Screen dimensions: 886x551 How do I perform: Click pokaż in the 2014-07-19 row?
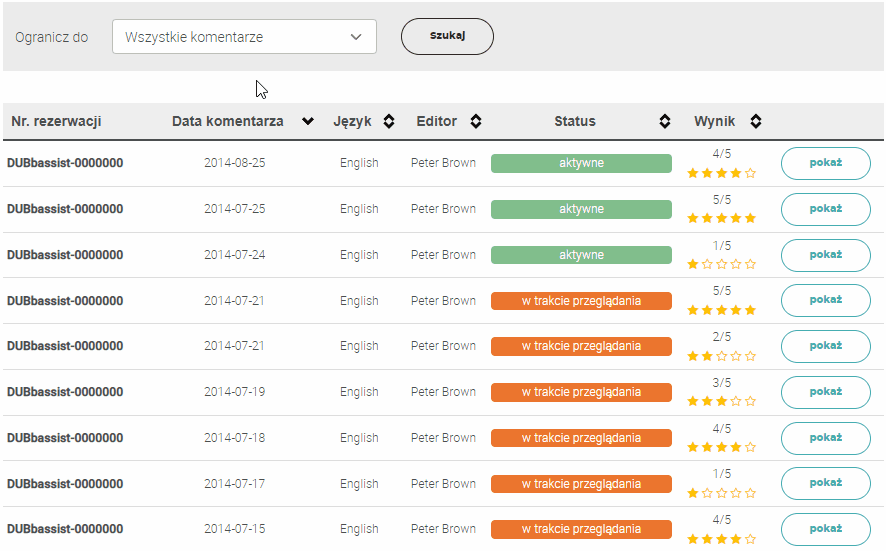pos(825,392)
